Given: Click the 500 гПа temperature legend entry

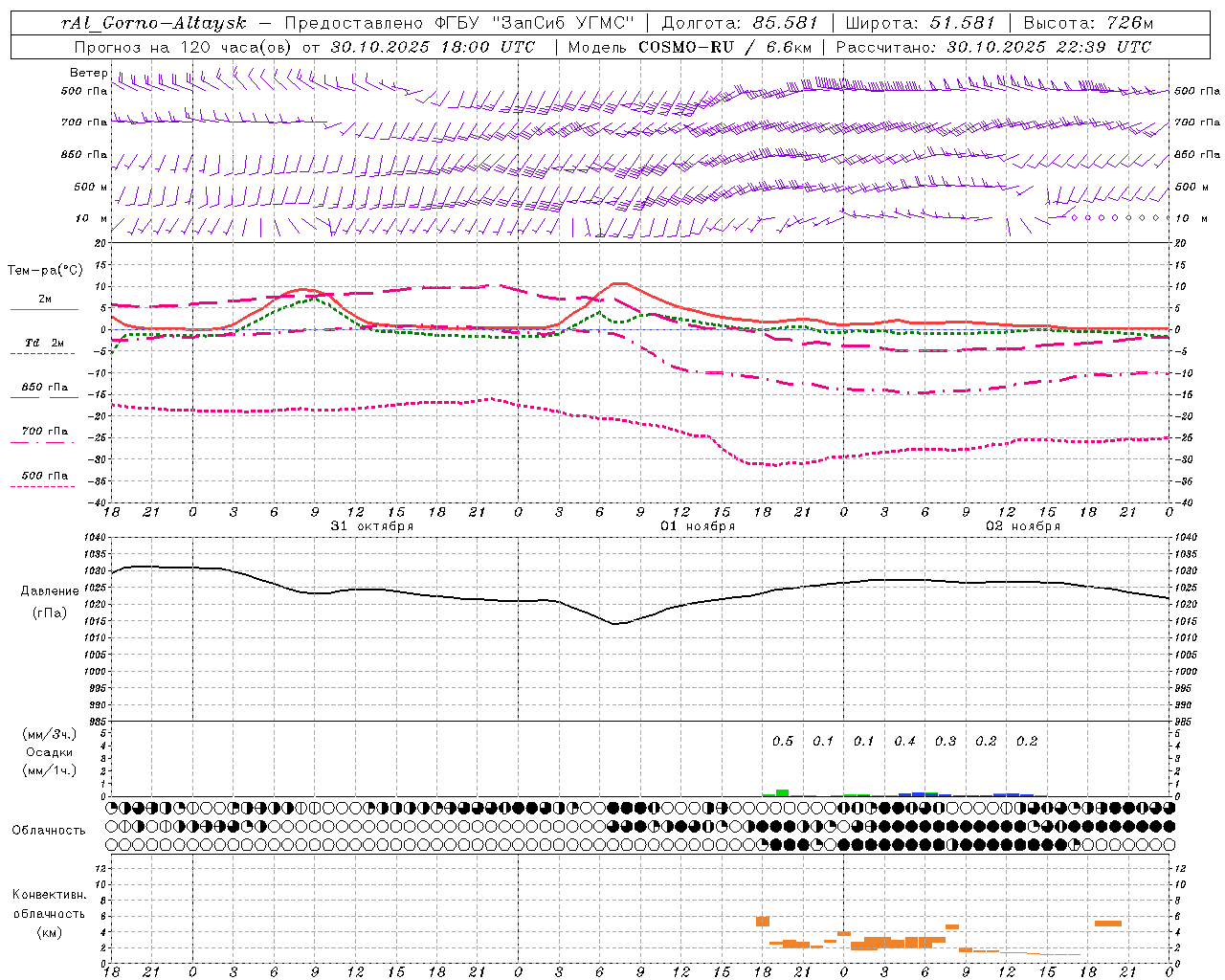Looking at the screenshot, I should pyautogui.click(x=44, y=476).
